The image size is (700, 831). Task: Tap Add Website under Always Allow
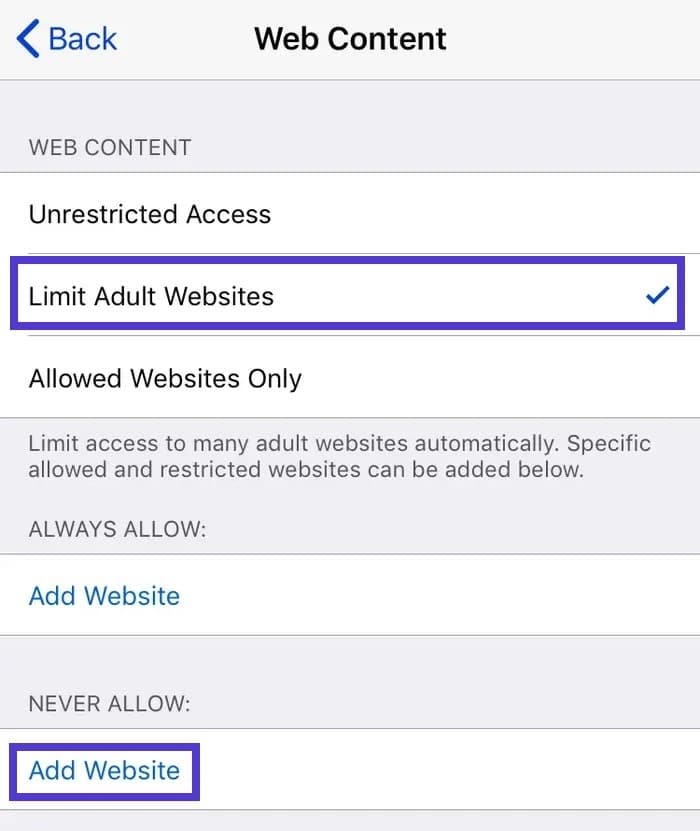tap(104, 596)
